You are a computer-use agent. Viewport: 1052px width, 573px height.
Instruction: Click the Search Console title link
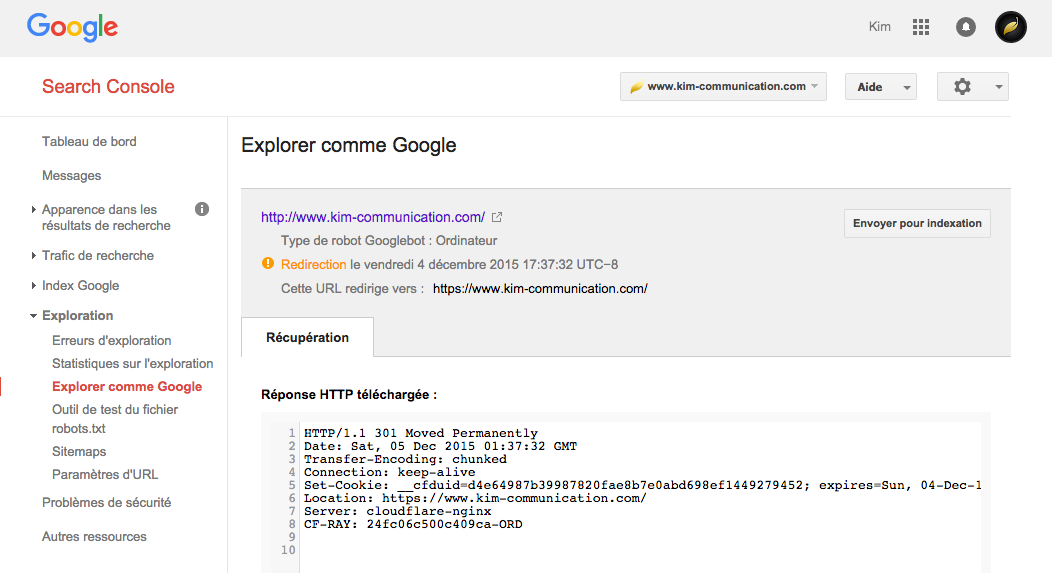pyautogui.click(x=108, y=87)
